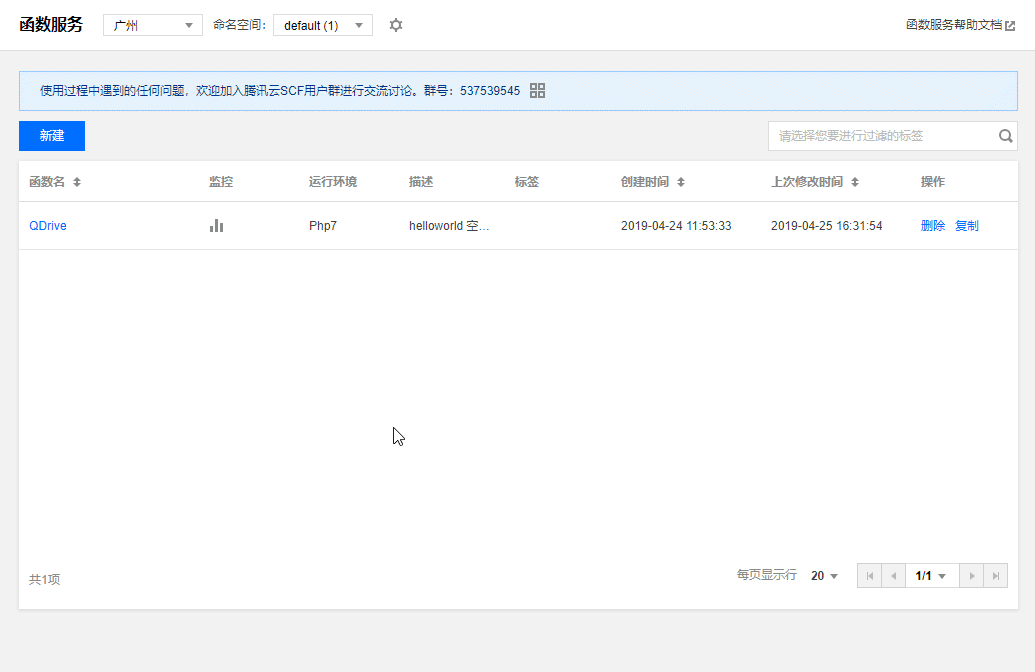Open the page selector dropdown 1/1
Screen dimensions: 1035x672
(x=931, y=575)
